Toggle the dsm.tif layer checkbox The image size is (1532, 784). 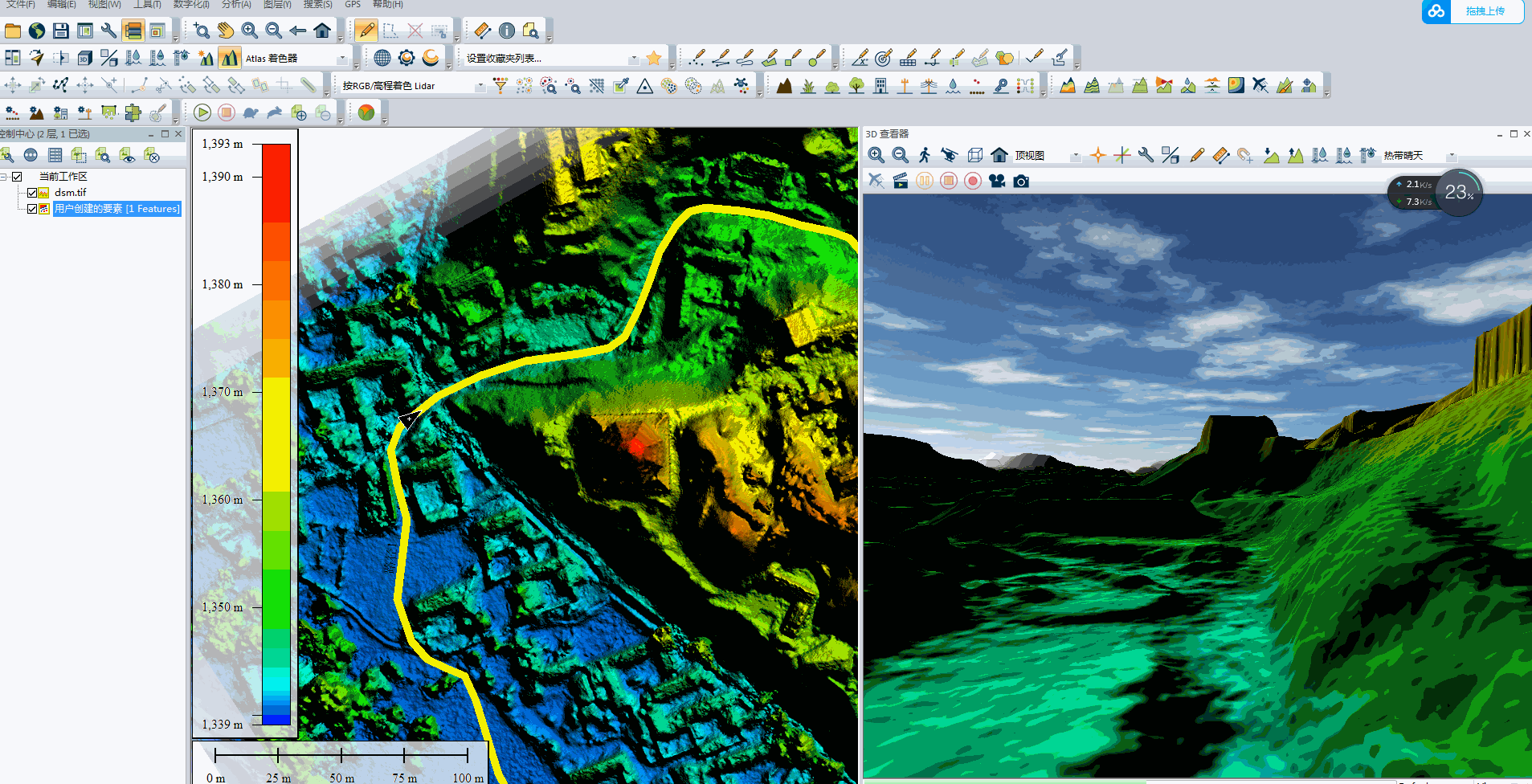coord(32,193)
